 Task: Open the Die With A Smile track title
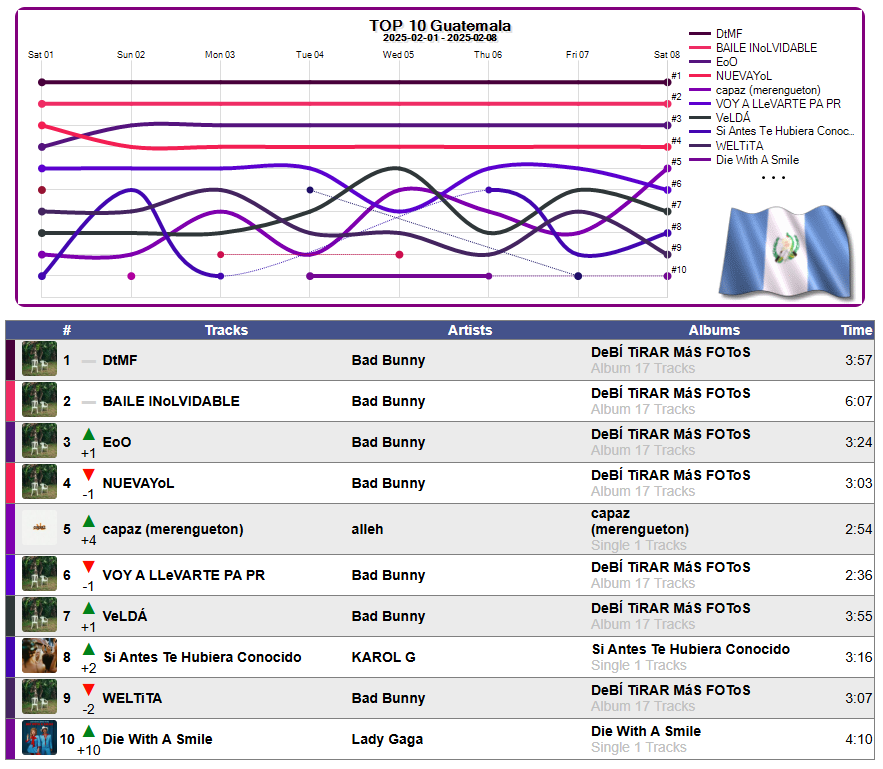158,739
